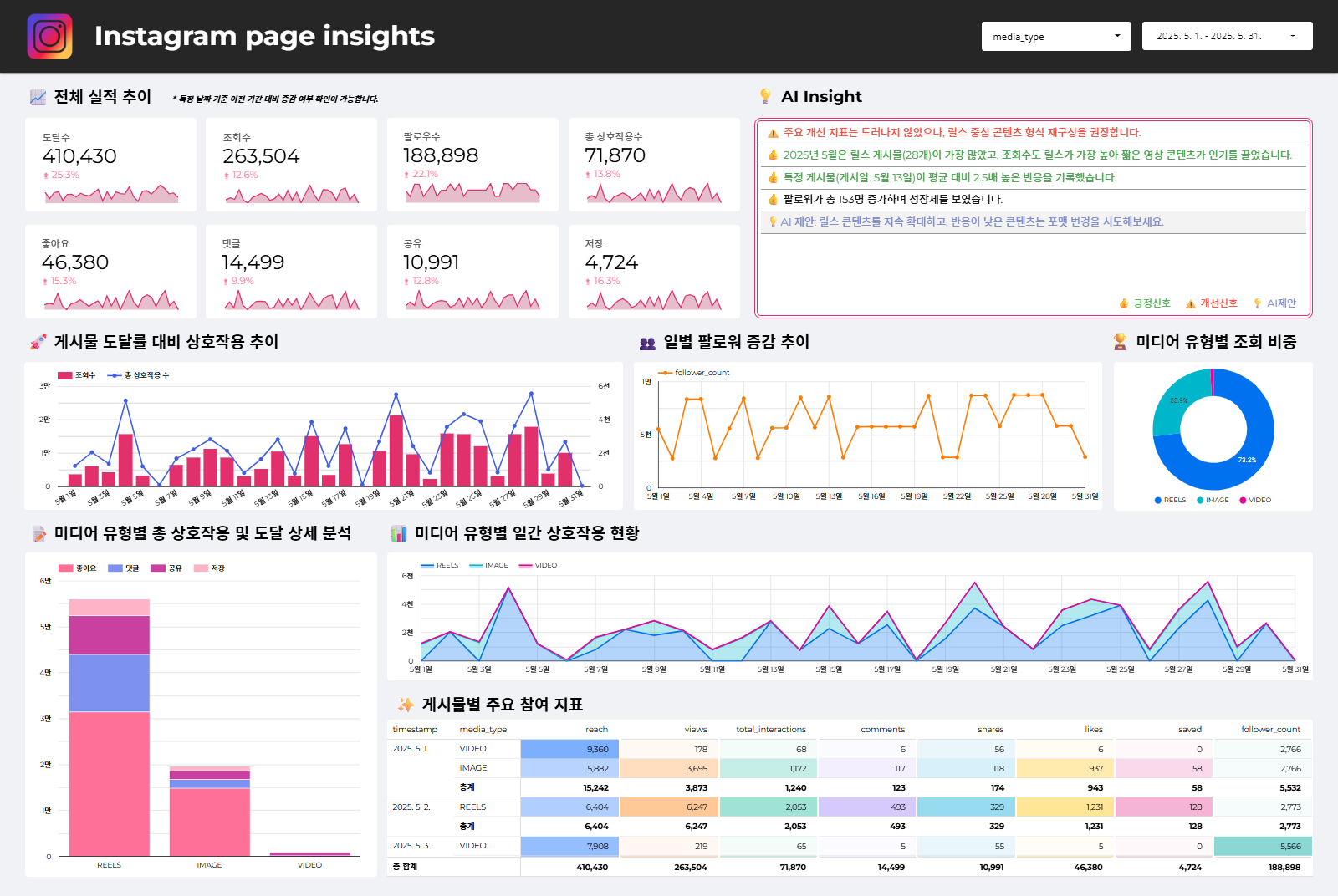The width and height of the screenshot is (1338, 896).
Task: Click the people icon beside 일별 팔로워 증감 추이
Action: (647, 343)
